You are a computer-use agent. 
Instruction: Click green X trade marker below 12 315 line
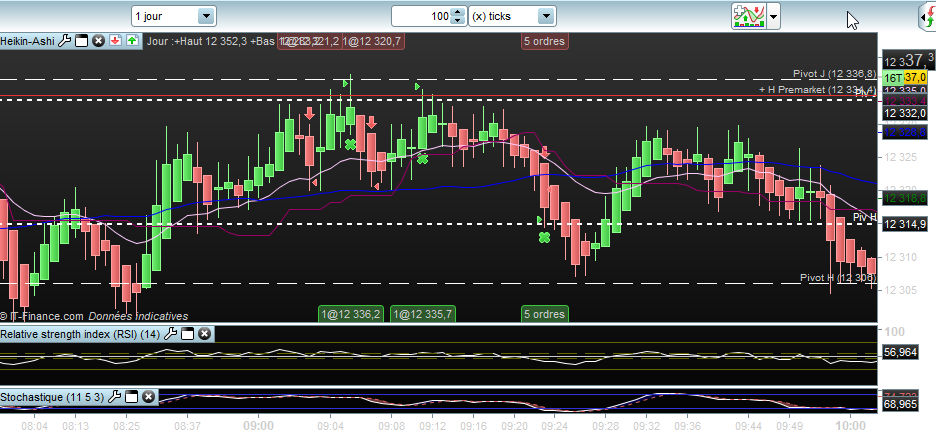544,238
